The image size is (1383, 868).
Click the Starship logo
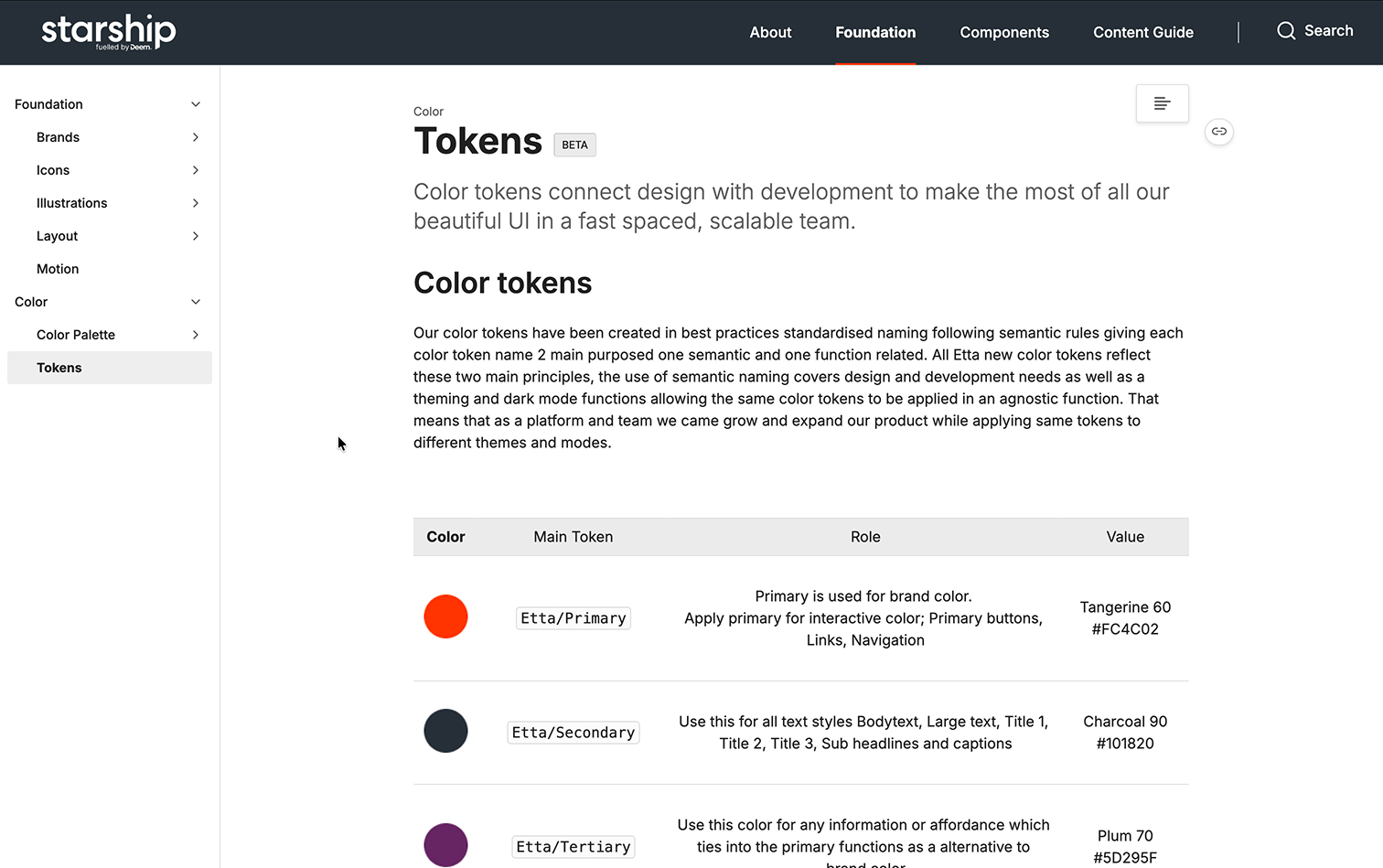tap(109, 32)
